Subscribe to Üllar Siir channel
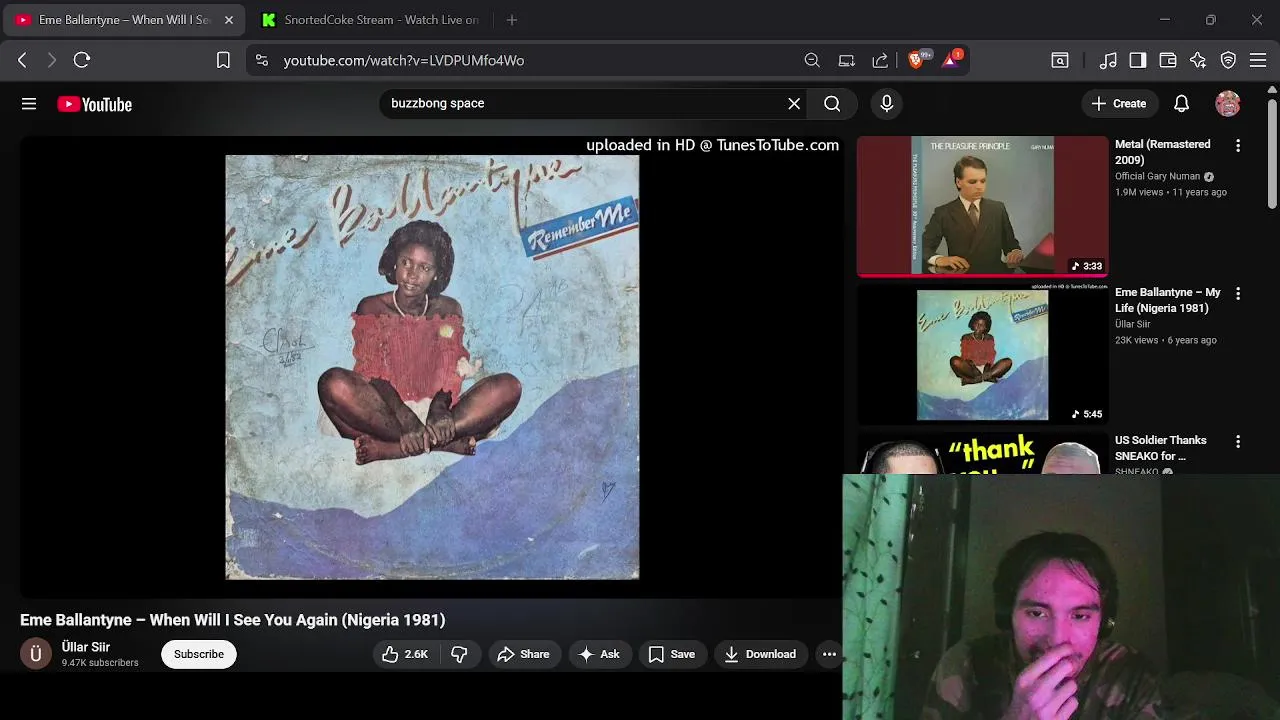 click(x=199, y=654)
